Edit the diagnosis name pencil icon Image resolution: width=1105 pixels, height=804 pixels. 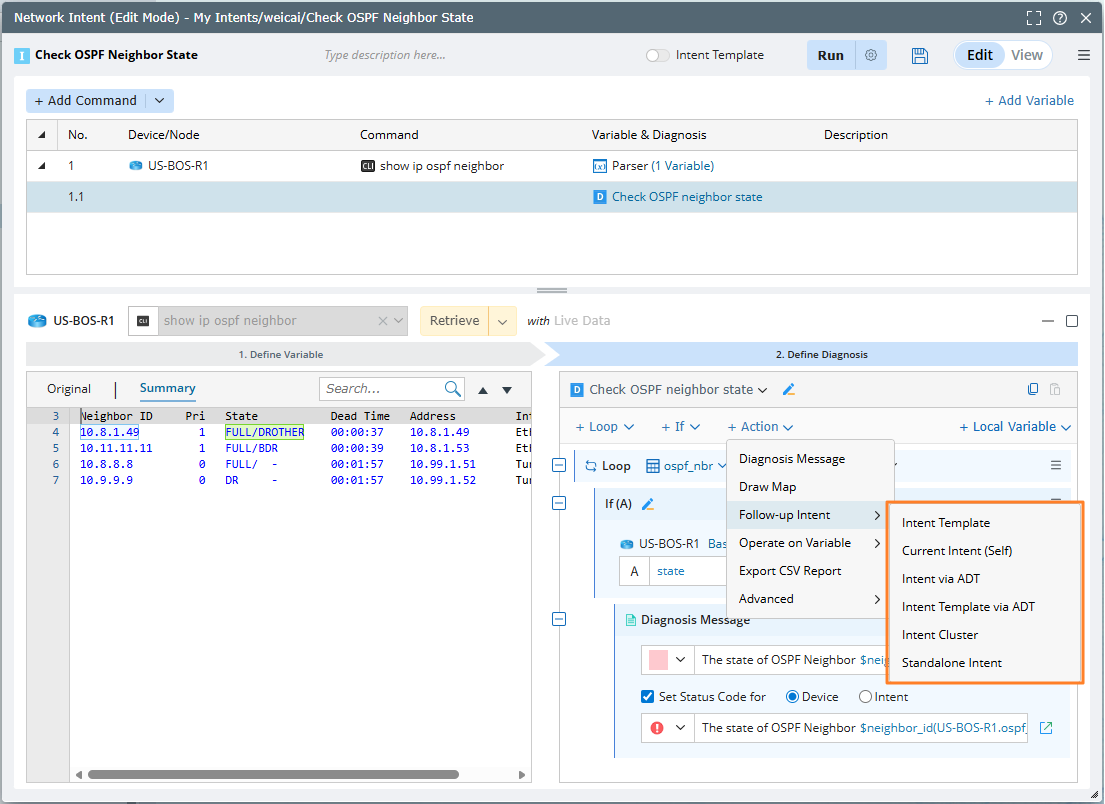click(788, 390)
